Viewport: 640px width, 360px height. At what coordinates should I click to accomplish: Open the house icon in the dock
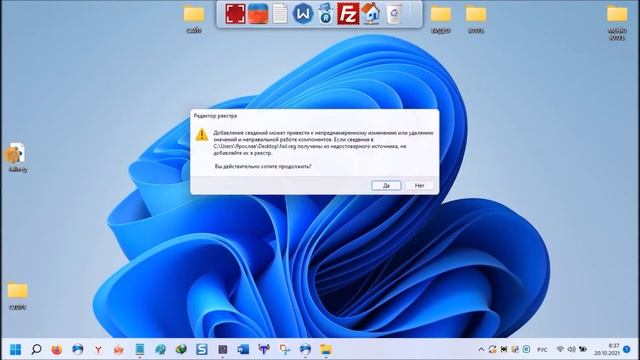point(370,14)
